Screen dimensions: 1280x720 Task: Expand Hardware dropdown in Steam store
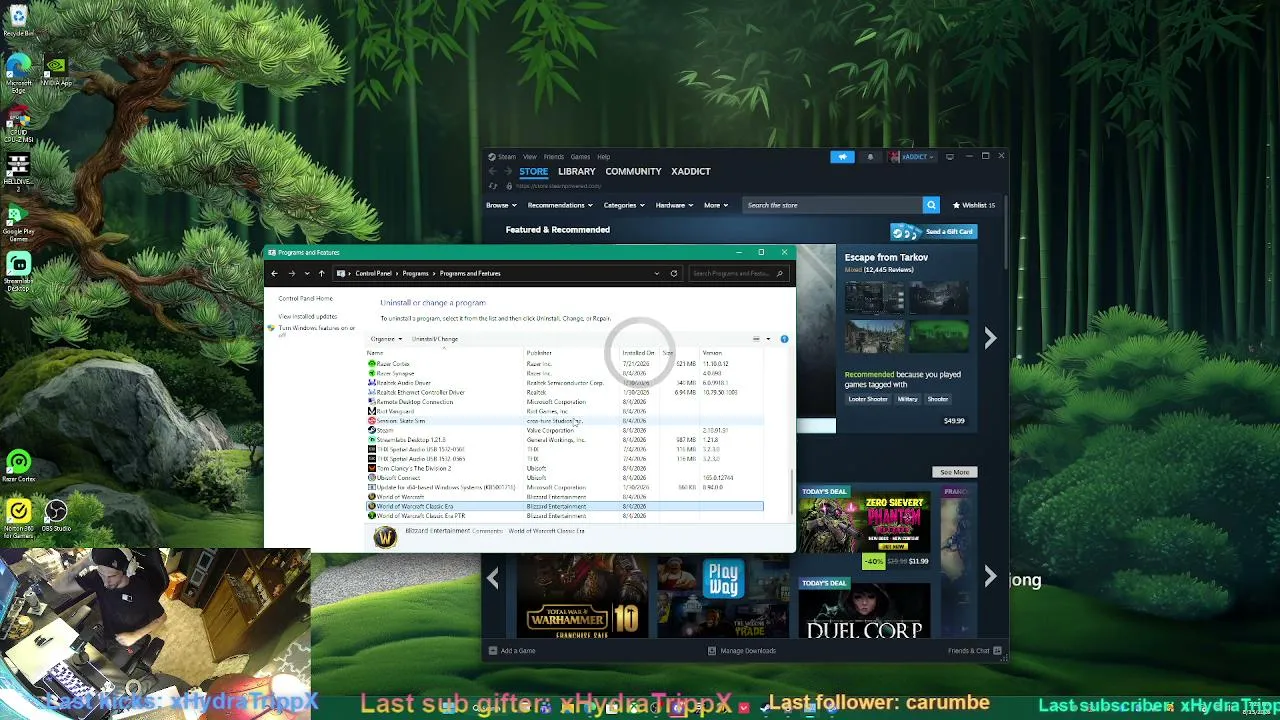click(675, 205)
